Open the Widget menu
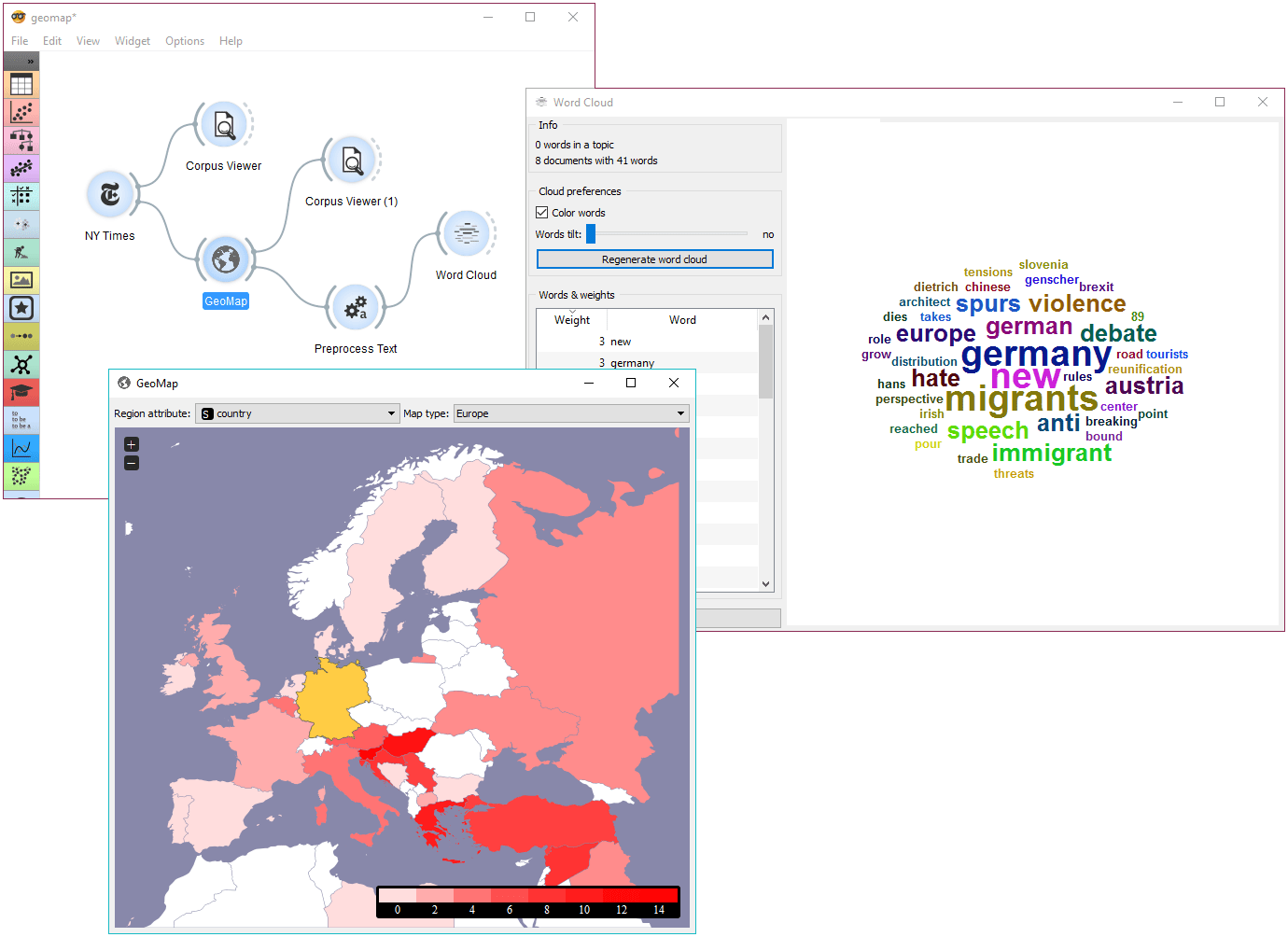Screen dimensions: 1288x937 [x=133, y=41]
